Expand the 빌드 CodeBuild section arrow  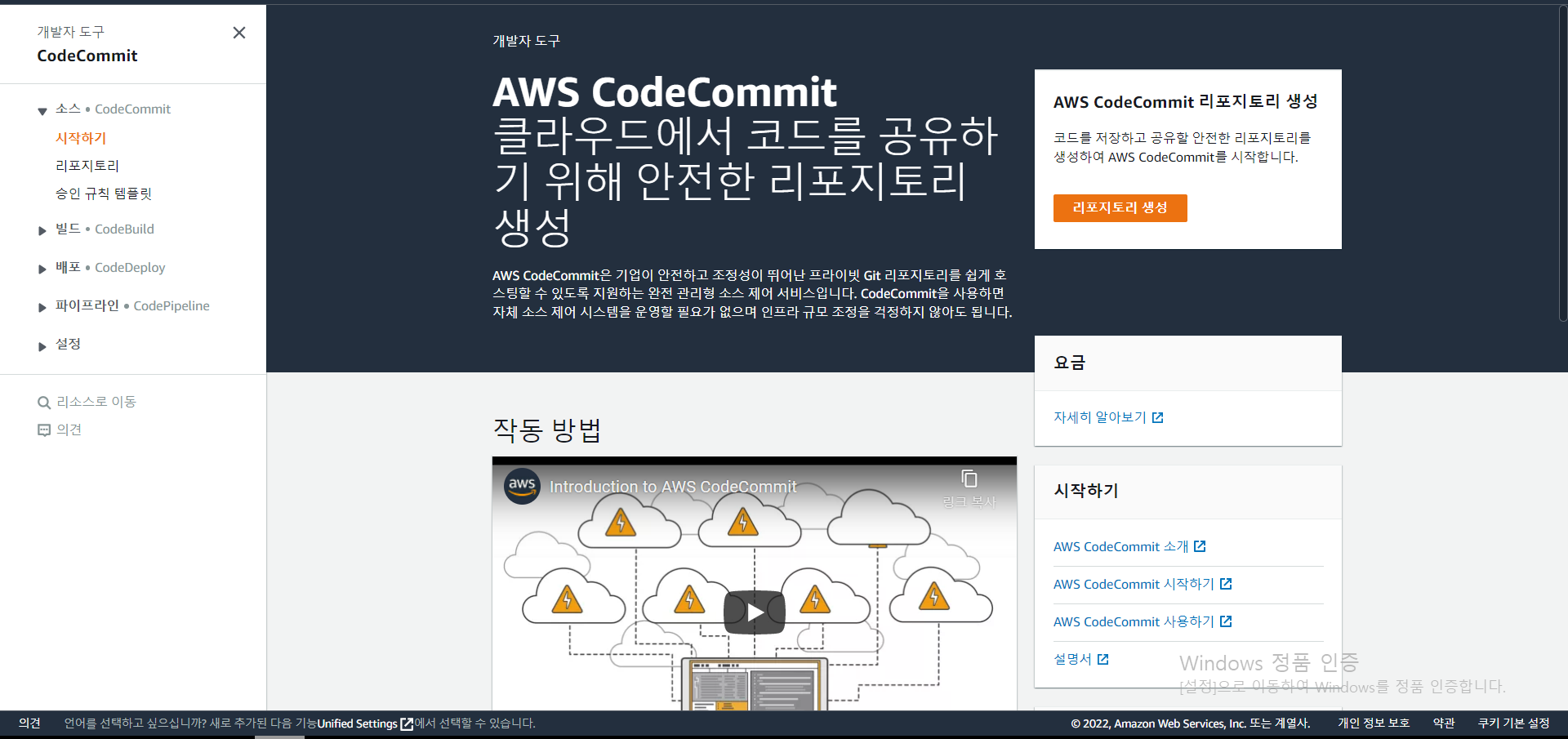42,231
